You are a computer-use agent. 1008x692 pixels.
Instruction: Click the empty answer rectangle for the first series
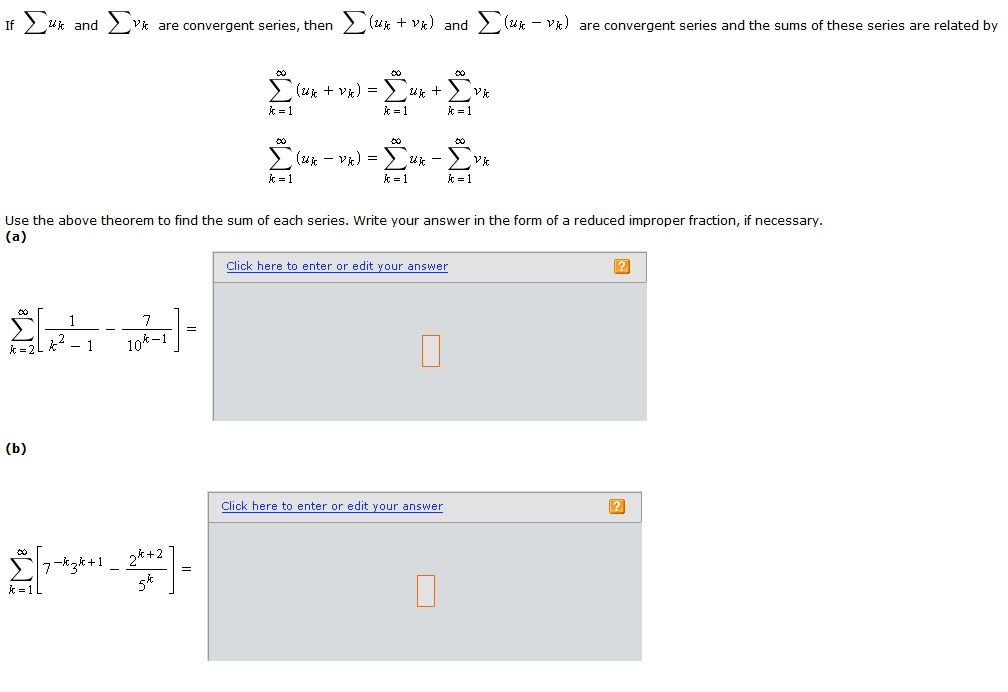tap(430, 351)
